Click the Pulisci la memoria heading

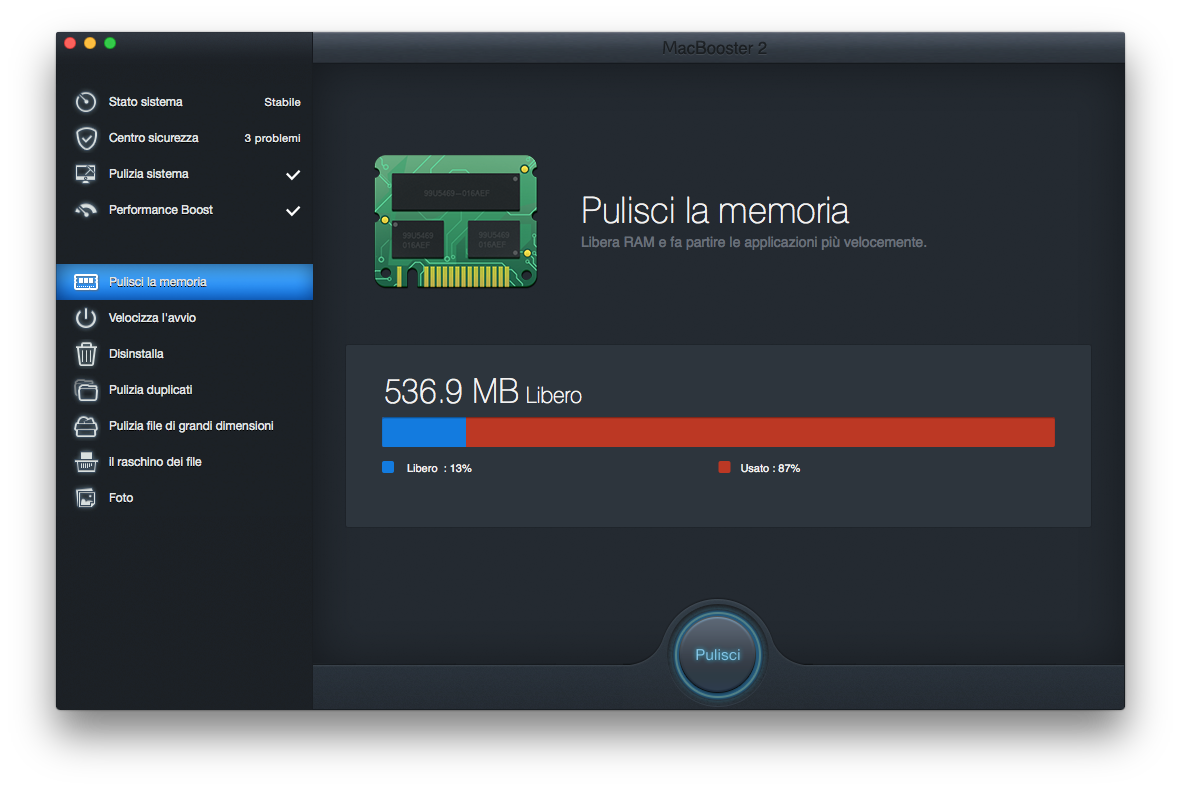tap(715, 210)
